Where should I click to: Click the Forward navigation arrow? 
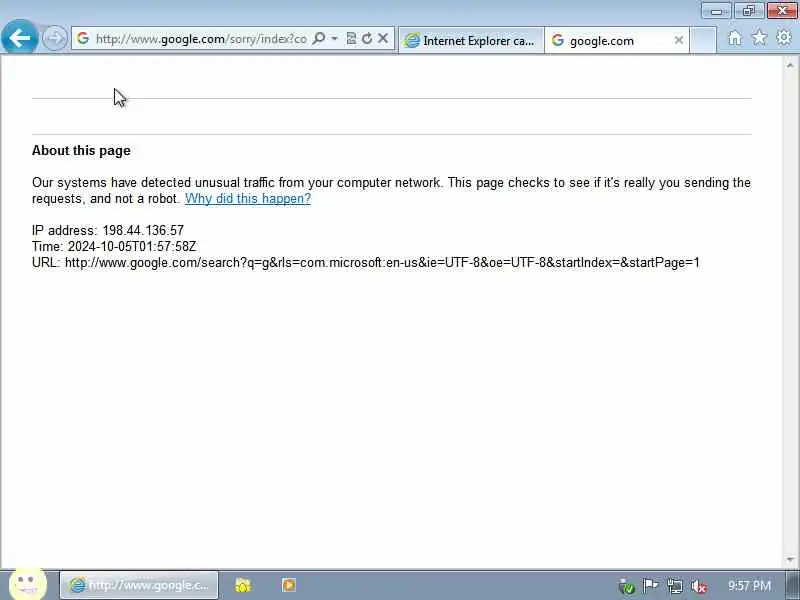[x=54, y=38]
